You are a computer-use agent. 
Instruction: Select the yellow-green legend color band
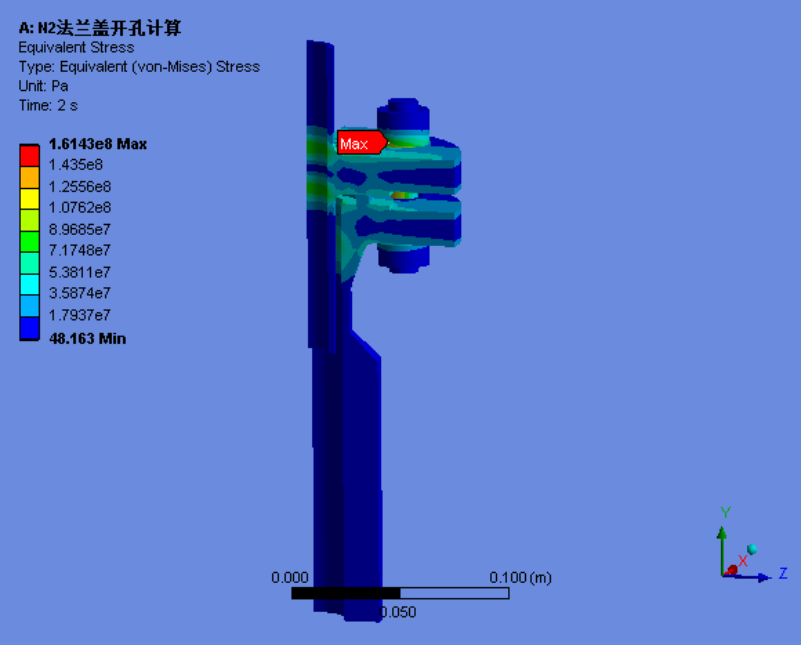tap(30, 220)
